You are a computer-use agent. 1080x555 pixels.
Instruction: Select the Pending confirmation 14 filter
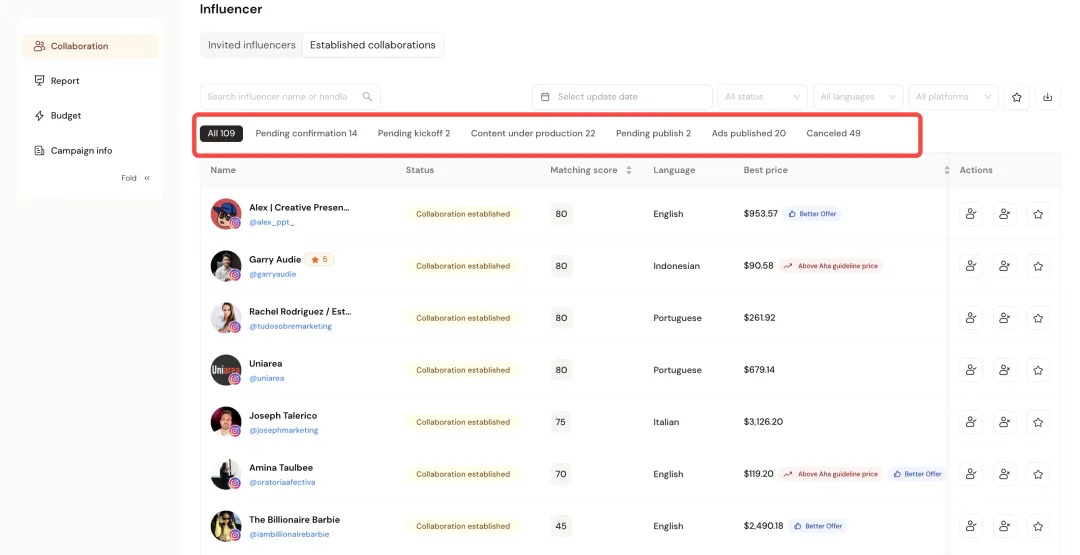tap(306, 133)
